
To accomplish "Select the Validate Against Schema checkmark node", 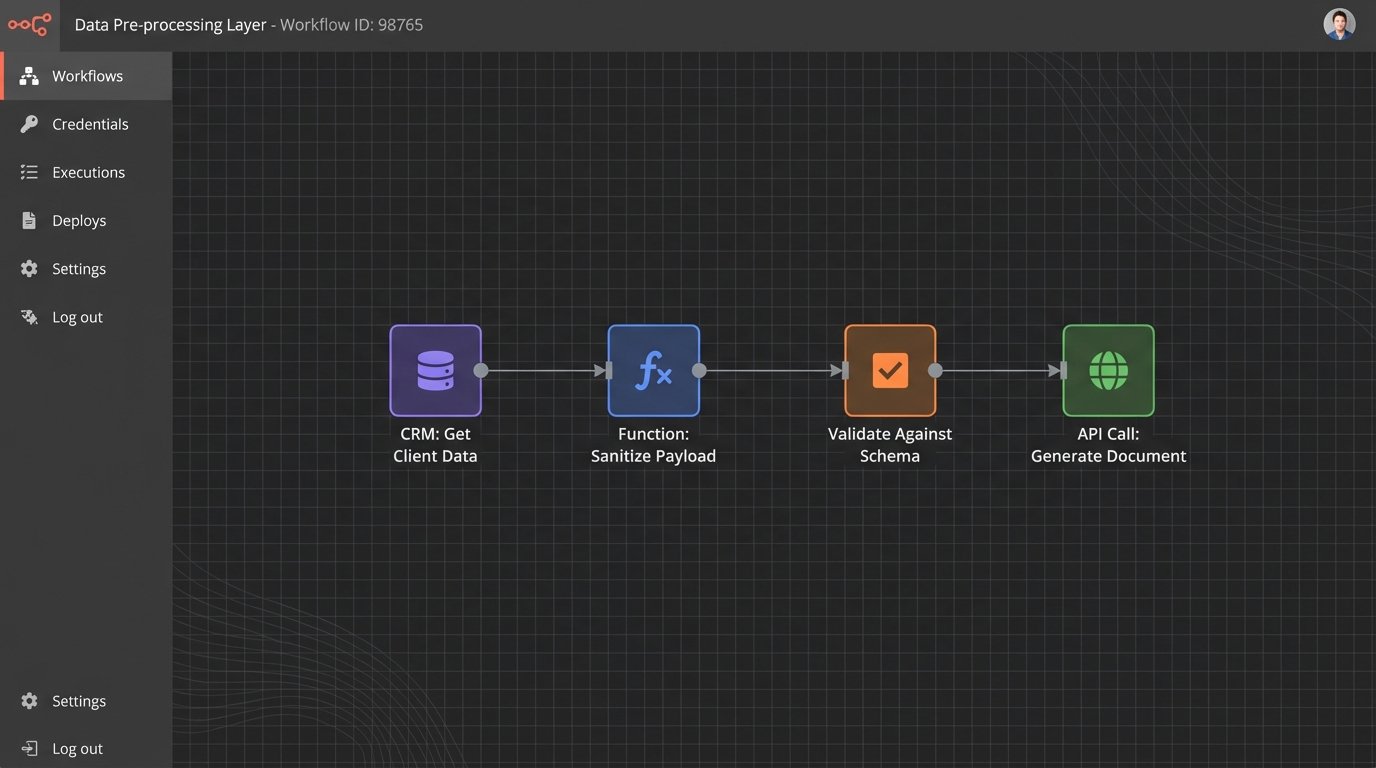I will (x=890, y=370).
